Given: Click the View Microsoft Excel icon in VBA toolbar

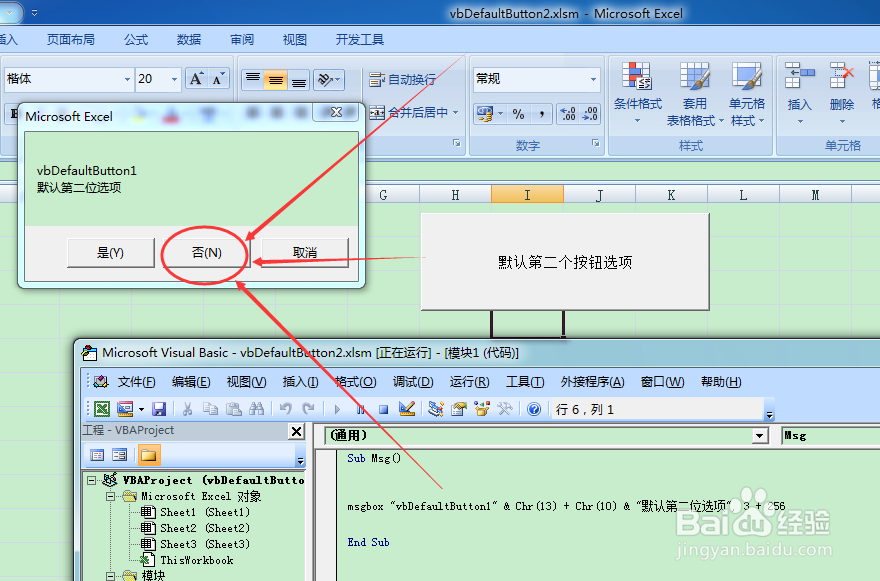Looking at the screenshot, I should tap(102, 409).
